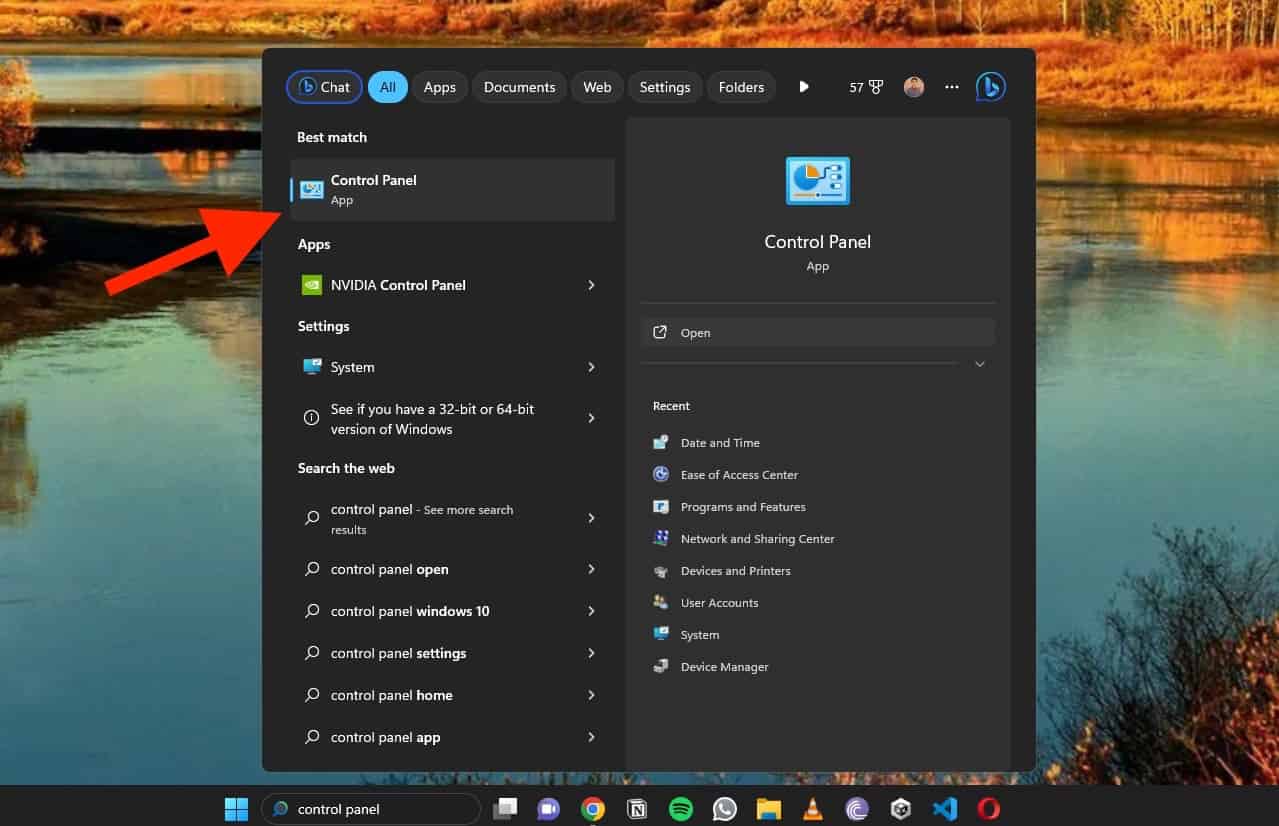
Task: Click the Spotify icon in the taskbar
Action: (x=681, y=809)
